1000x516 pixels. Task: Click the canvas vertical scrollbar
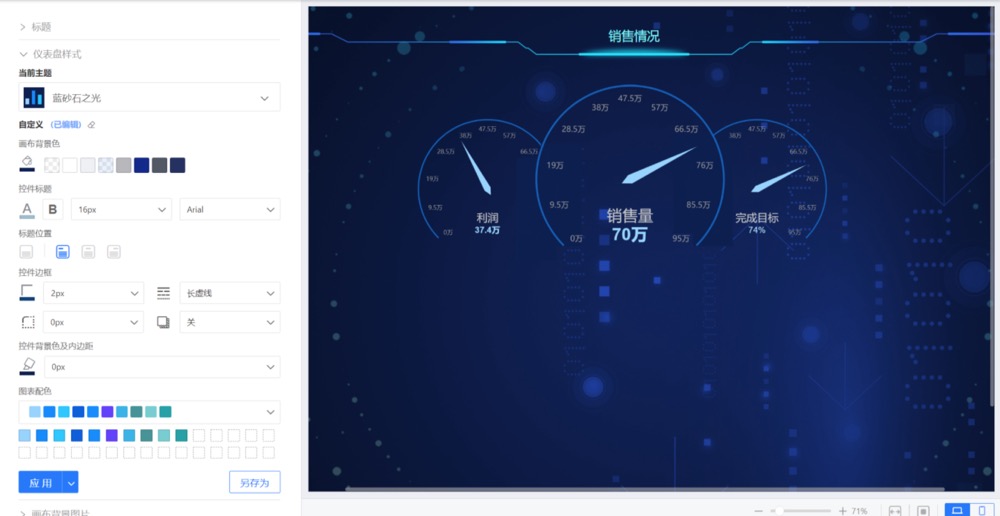click(991, 207)
